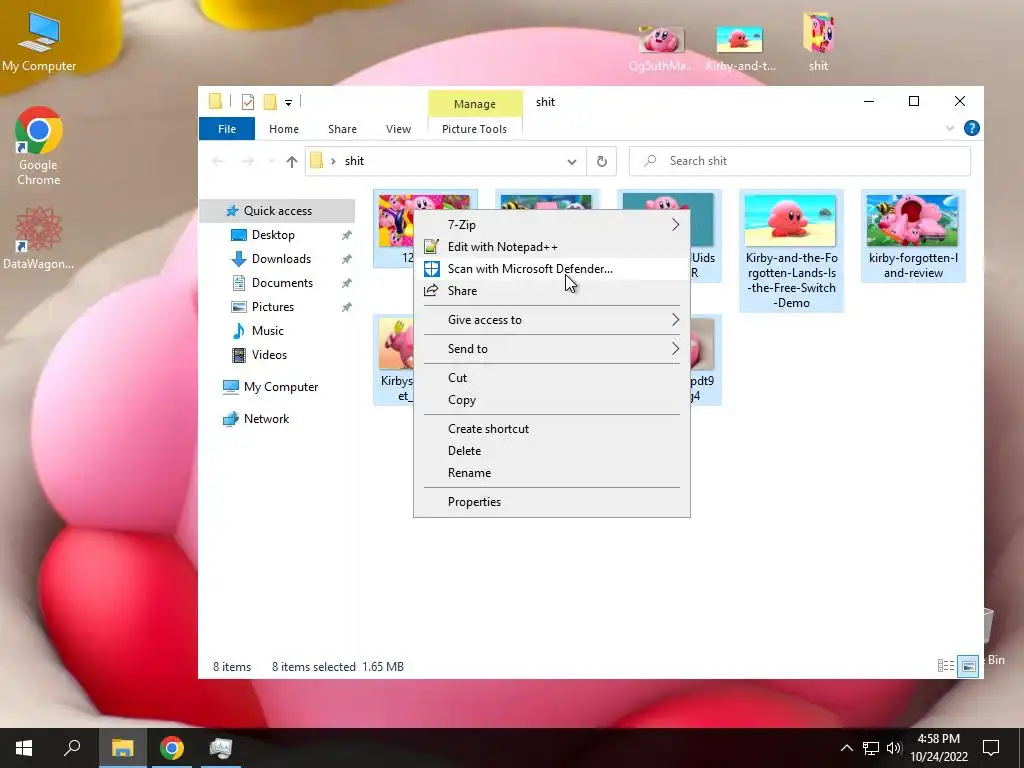
Task: Open Documents in navigation pane
Action: [282, 283]
